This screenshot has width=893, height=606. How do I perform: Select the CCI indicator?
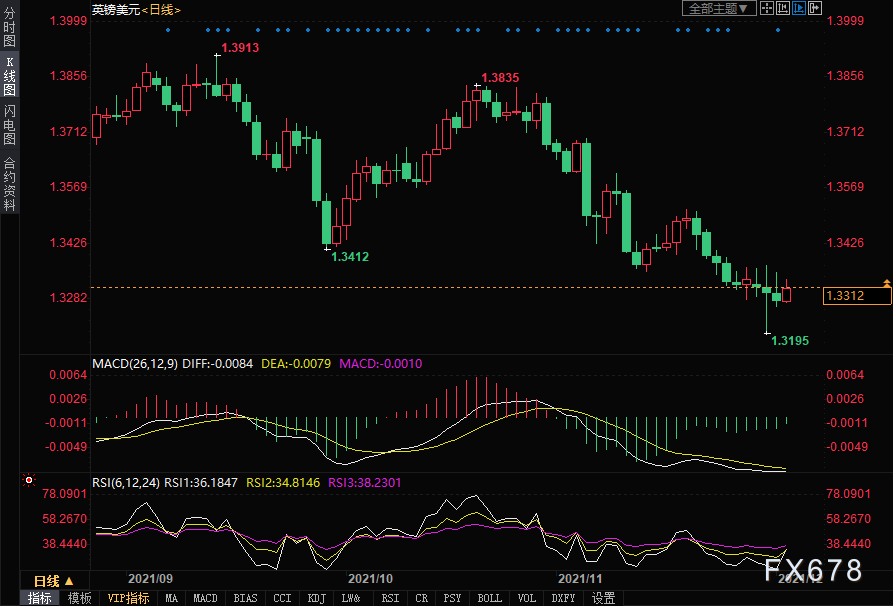(x=282, y=598)
